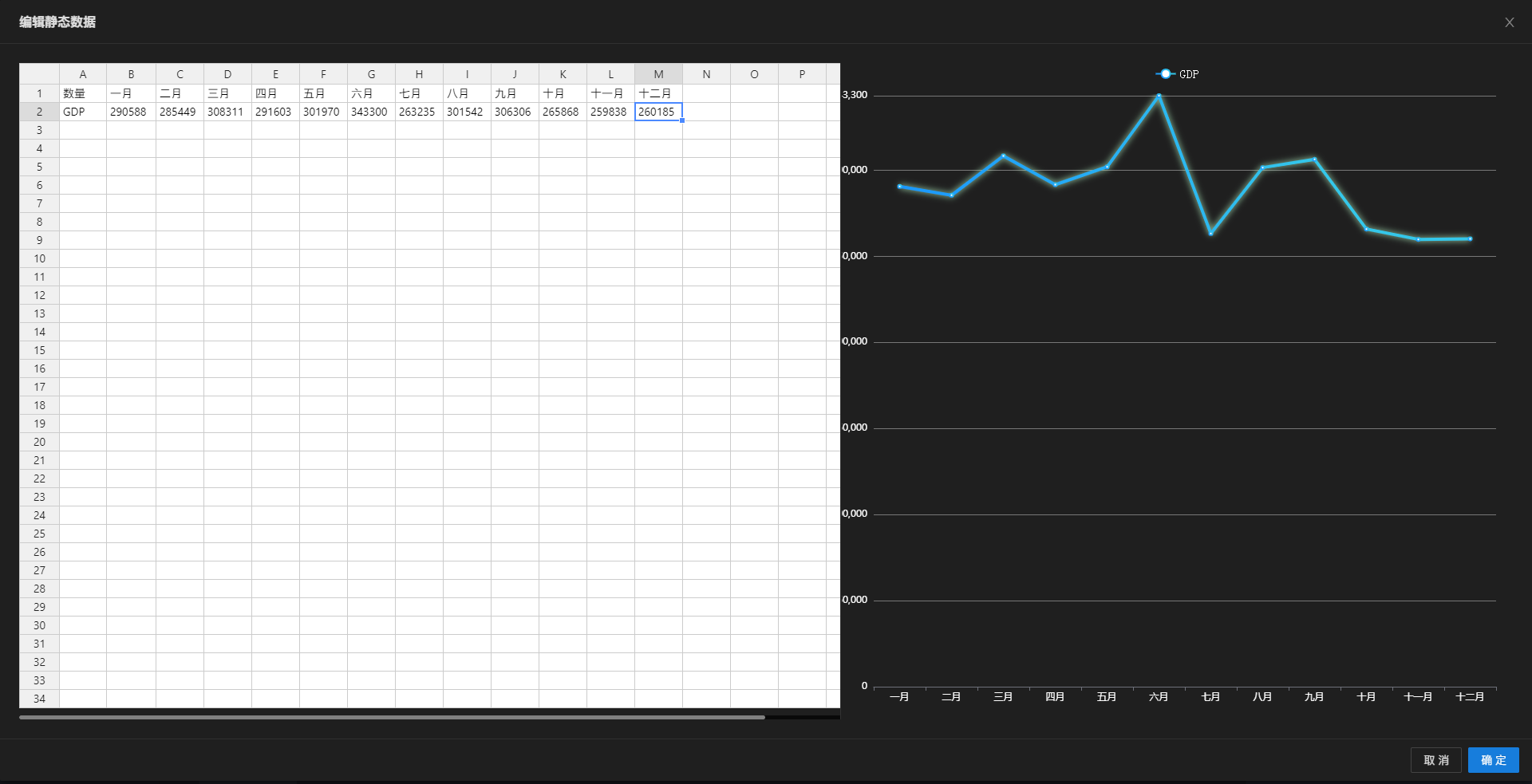This screenshot has height=784, width=1532.
Task: Select the GDP label cell
Action: point(83,112)
